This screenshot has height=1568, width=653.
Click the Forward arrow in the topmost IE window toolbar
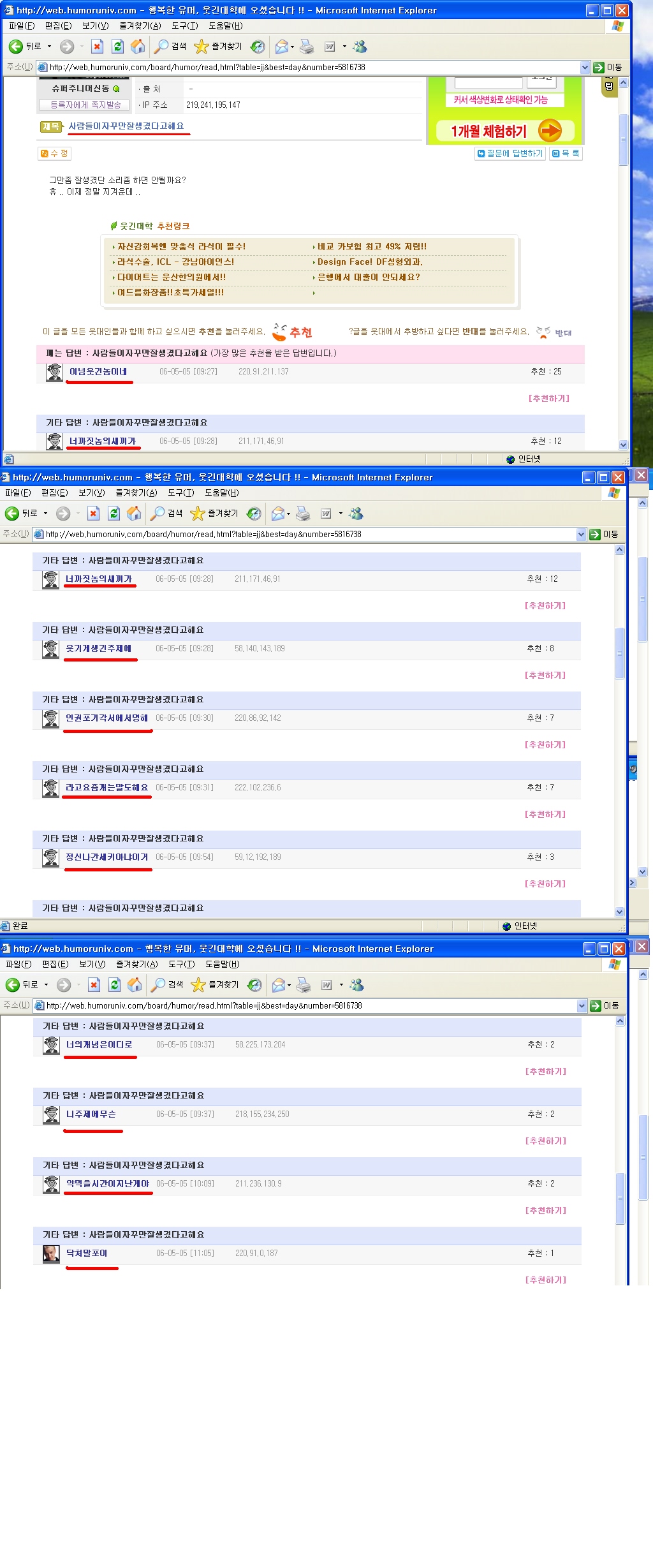pos(67,47)
